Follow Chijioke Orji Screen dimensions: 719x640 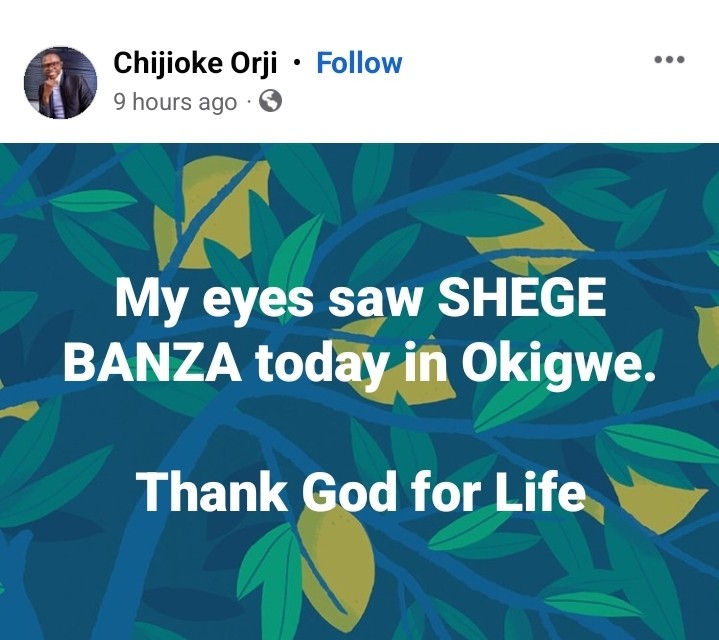pos(359,63)
